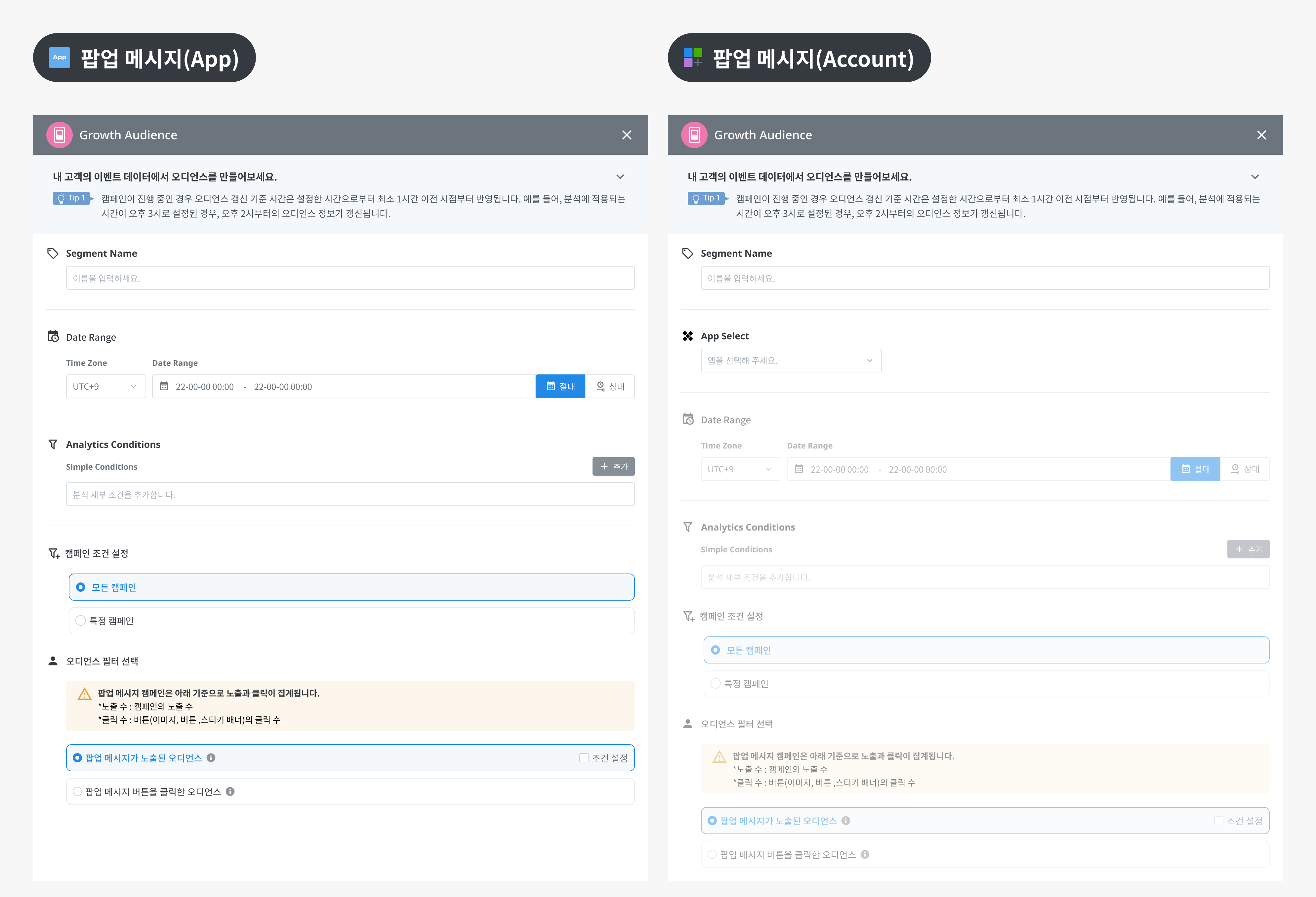This screenshot has width=1316, height=897.
Task: Click the 캠페인 조건 설정 filter-plus icon in the Account panel
Action: [x=688, y=616]
